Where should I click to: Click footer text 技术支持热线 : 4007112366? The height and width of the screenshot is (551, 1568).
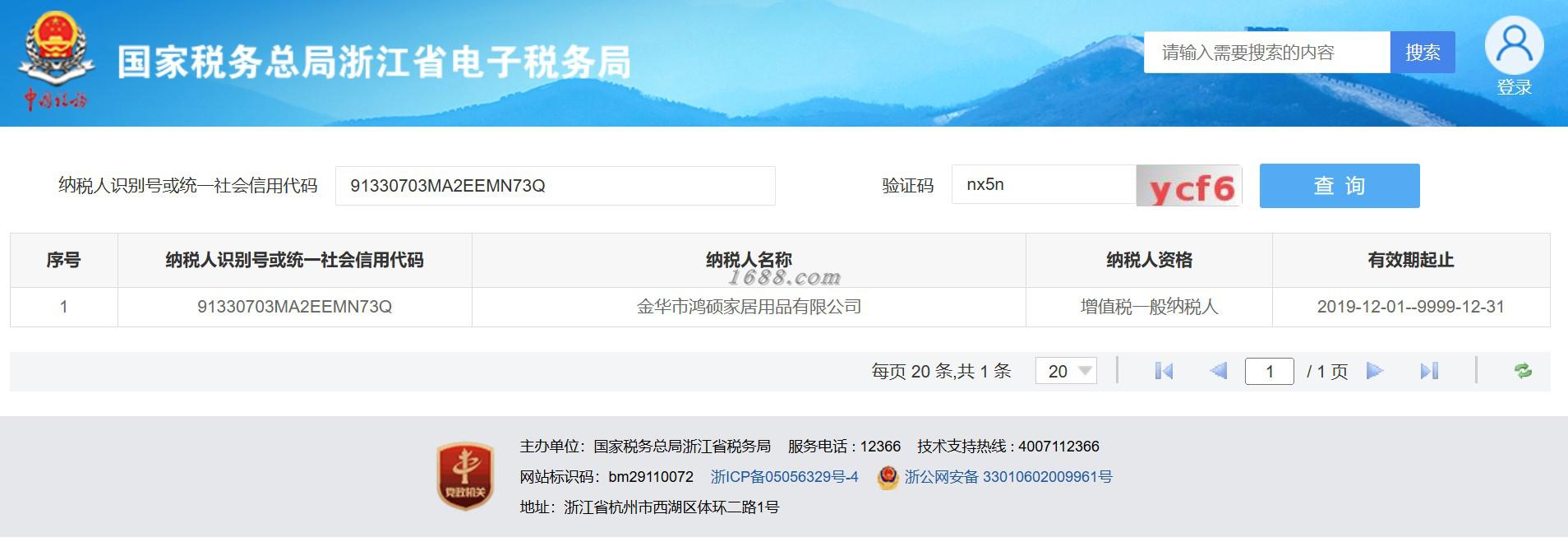click(x=1008, y=447)
